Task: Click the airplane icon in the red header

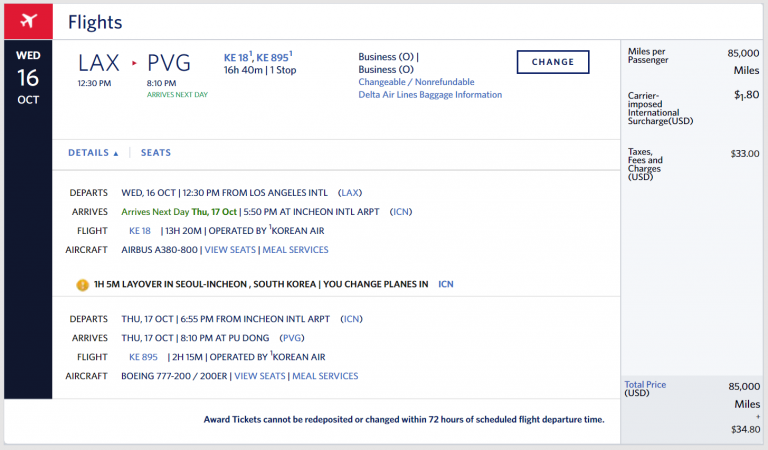Action: 28,21
